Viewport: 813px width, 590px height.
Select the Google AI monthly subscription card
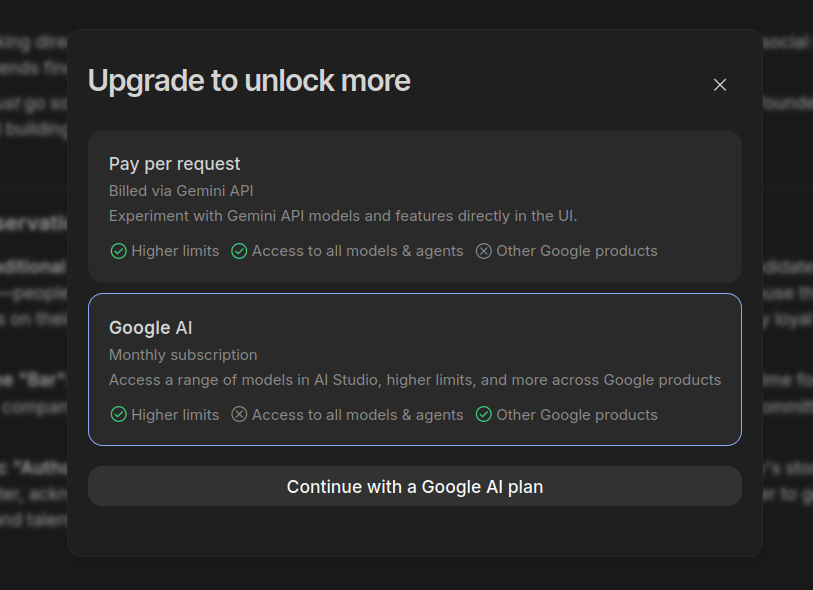coord(415,369)
